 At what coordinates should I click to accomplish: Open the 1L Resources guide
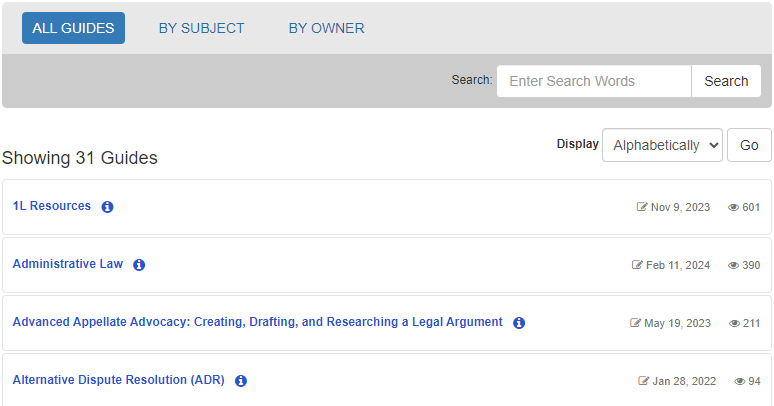[x=52, y=206]
